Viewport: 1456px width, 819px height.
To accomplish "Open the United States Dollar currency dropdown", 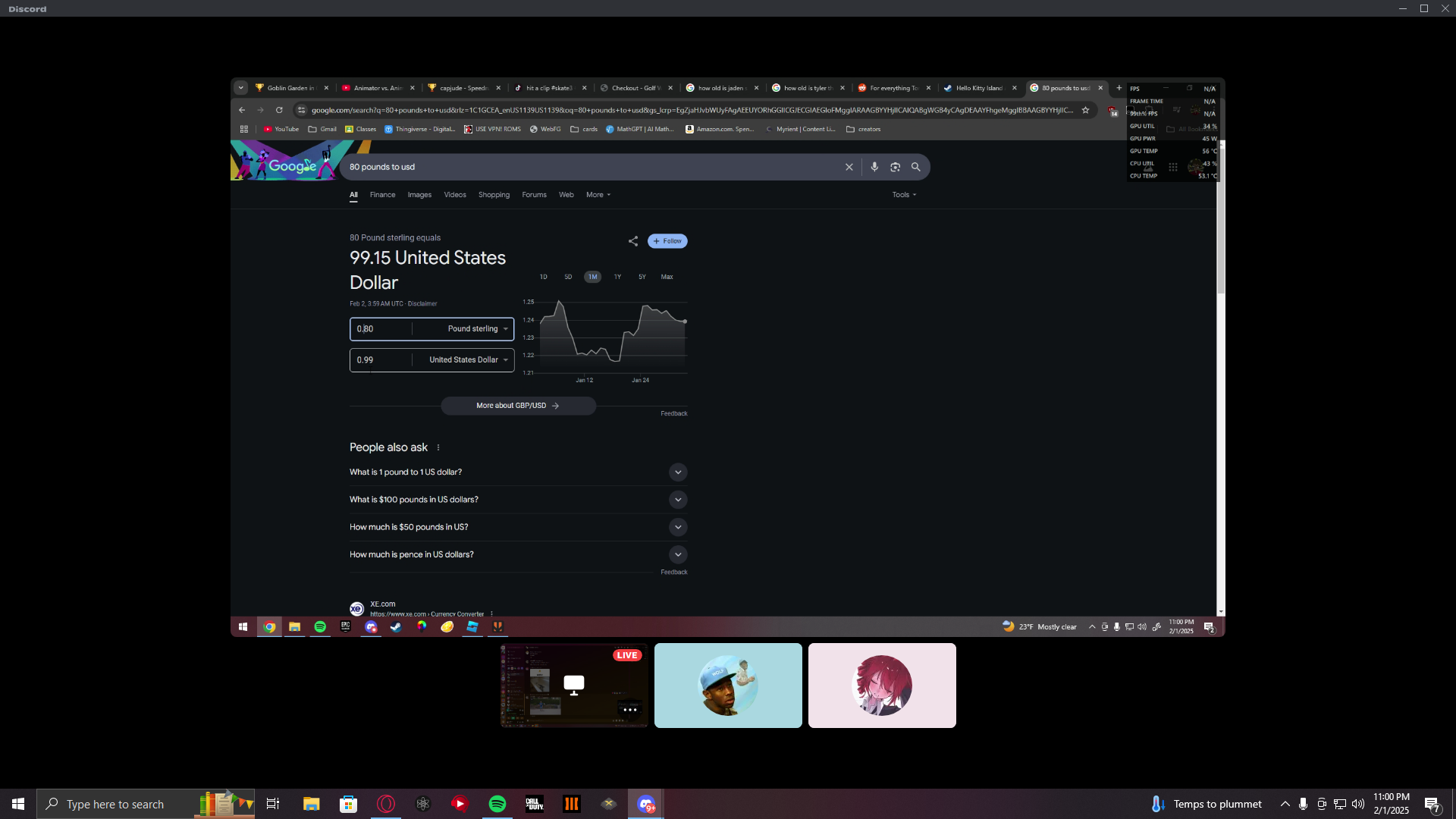I will (468, 360).
